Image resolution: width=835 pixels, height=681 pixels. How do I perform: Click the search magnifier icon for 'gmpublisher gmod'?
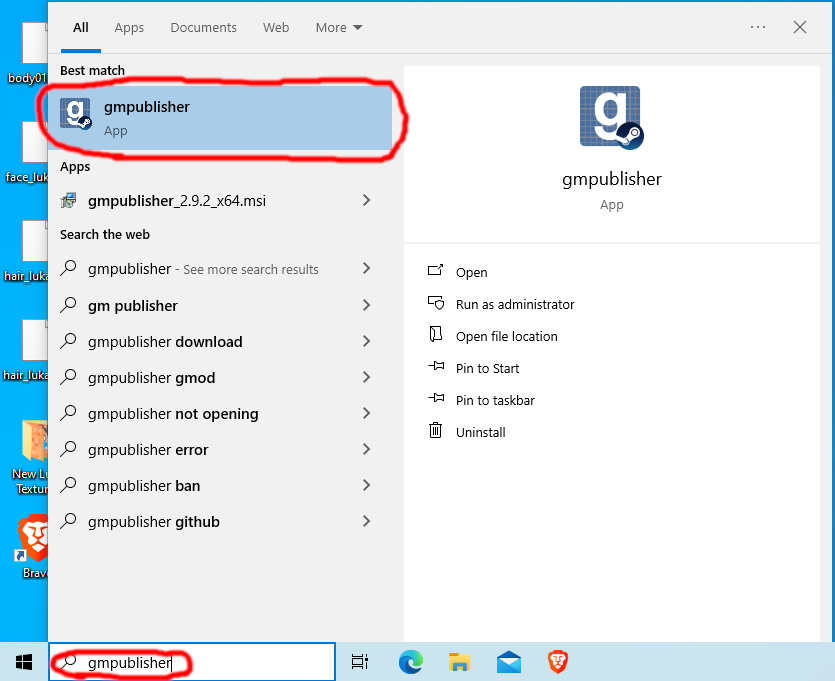click(69, 378)
